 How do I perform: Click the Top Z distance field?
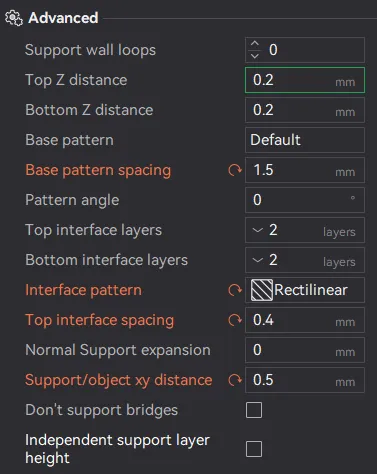305,80
